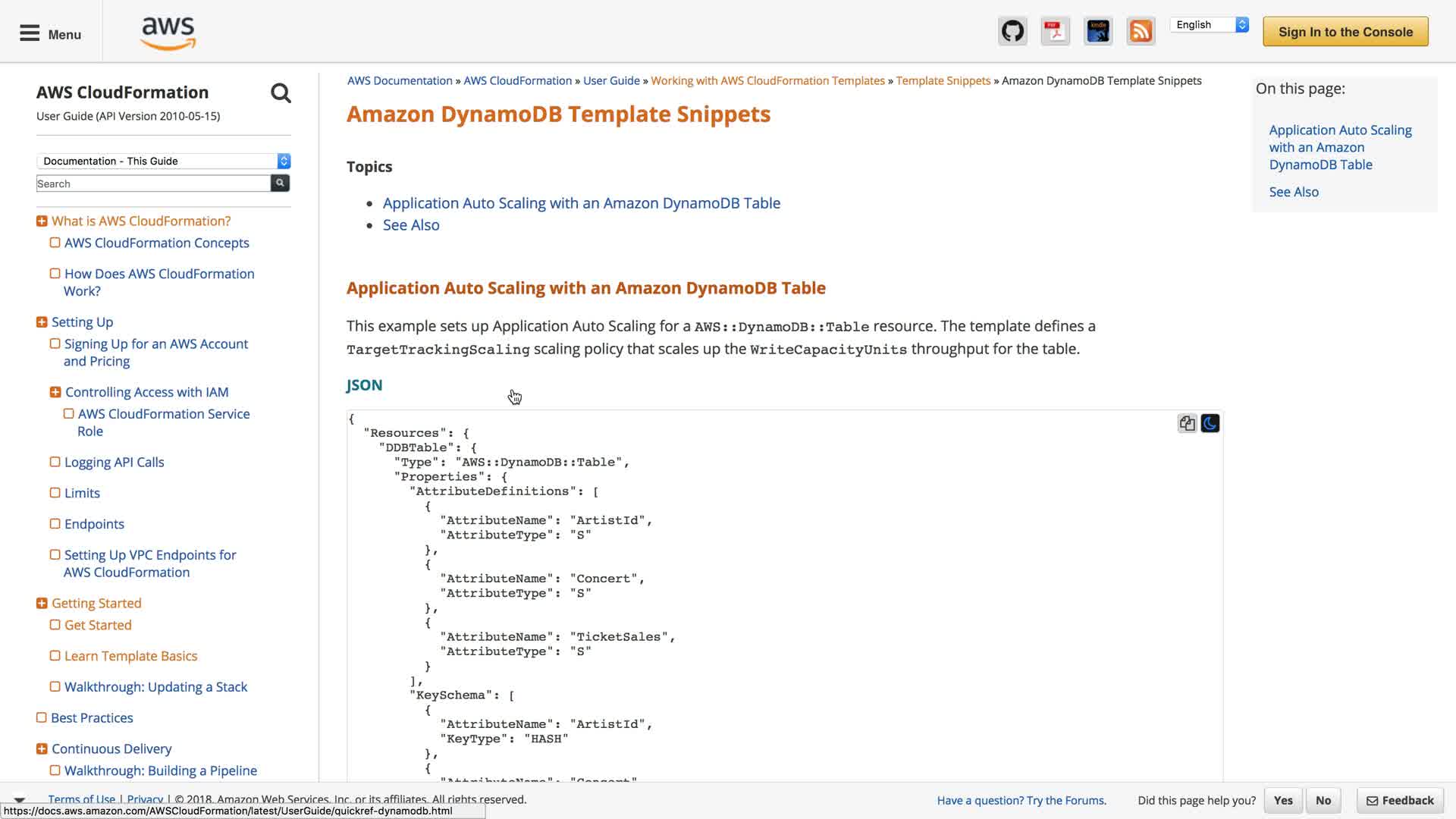Click the Sign In to the Console button
Viewport: 1456px width, 819px height.
[1345, 32]
